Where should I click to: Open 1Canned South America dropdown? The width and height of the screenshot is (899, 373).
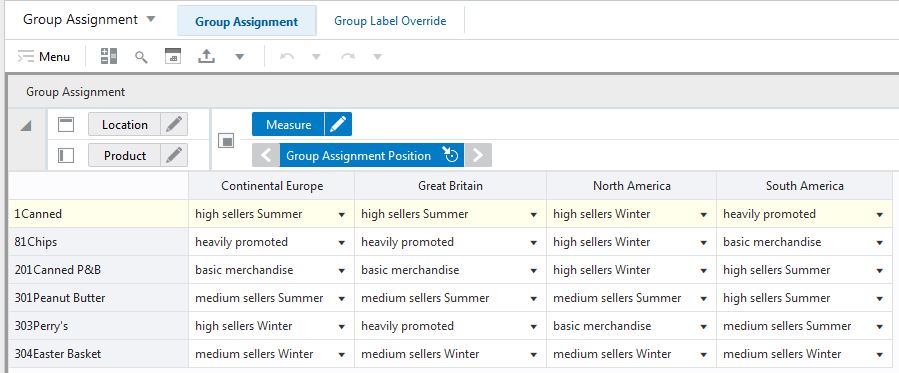click(880, 215)
